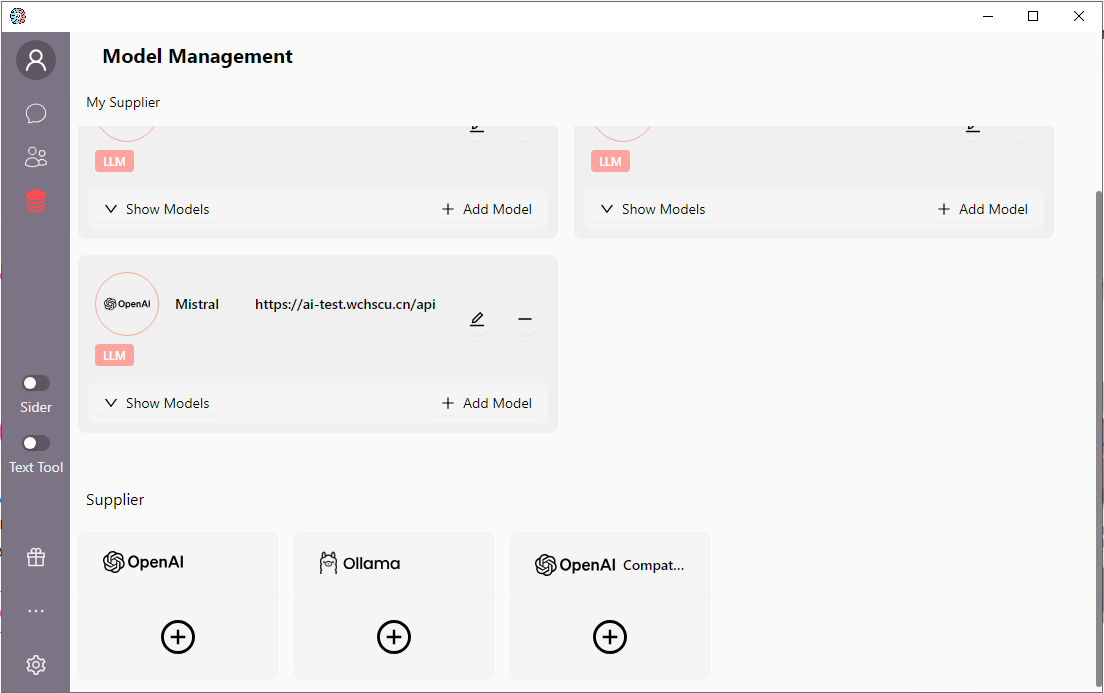Add an OpenAI supplier with plus button
Viewport: 1104px width, 693px height.
[x=178, y=637]
